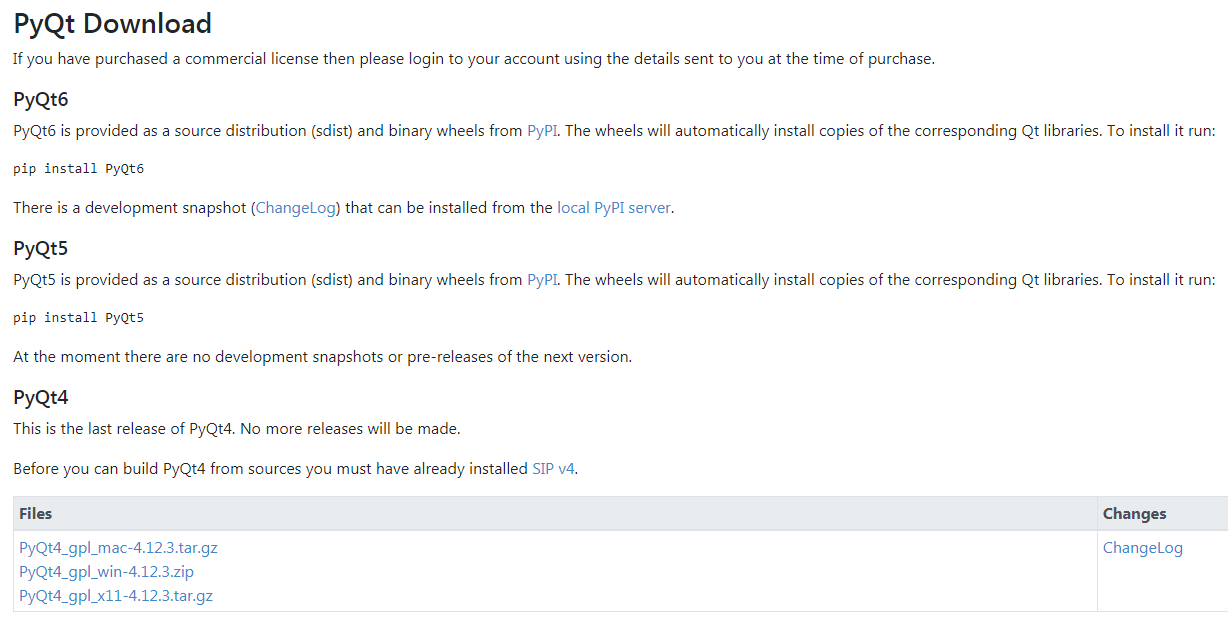This screenshot has height=622, width=1228.
Task: Download PyQt4_gpl_mac-4.12.3.tar.gz
Action: [x=118, y=548]
